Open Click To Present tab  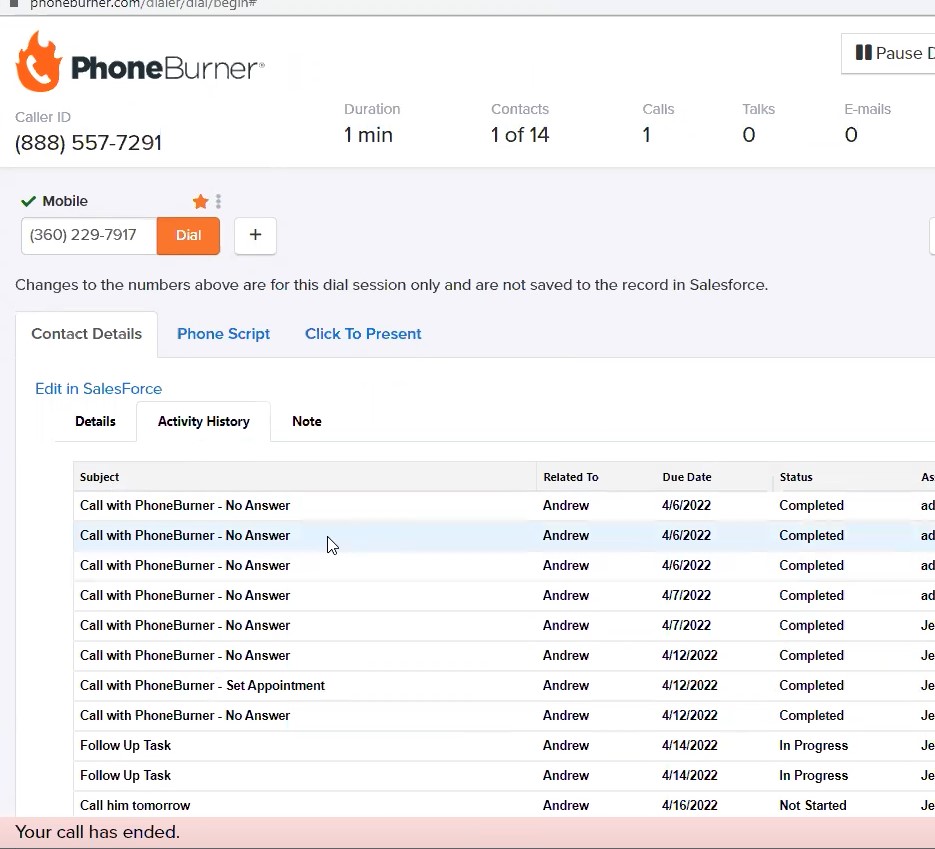[363, 334]
